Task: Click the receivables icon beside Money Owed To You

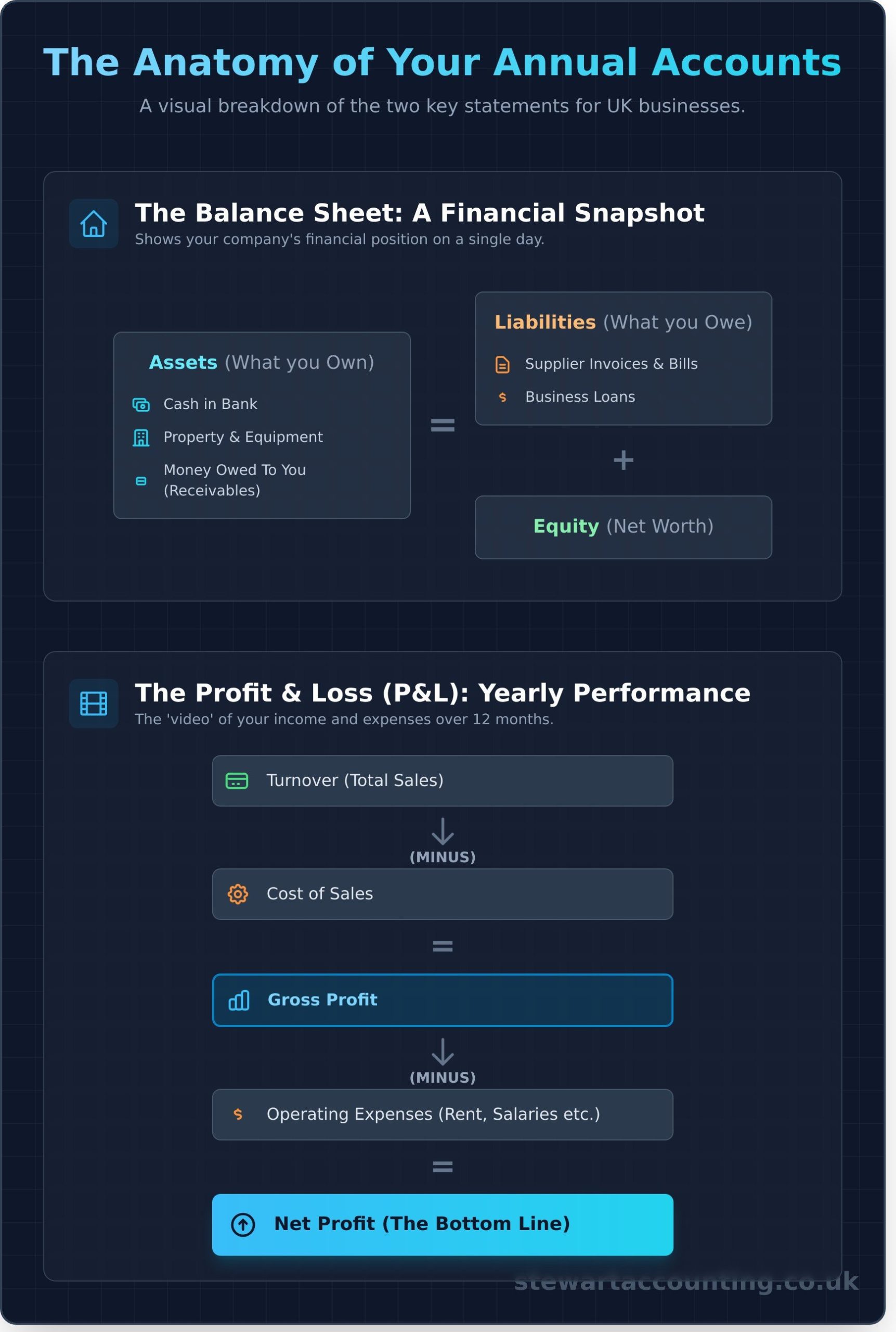Action: (x=141, y=481)
